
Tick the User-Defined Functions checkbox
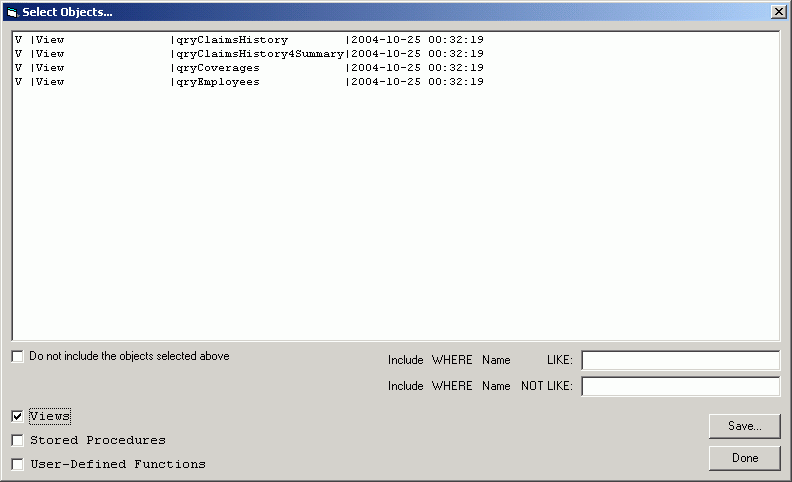18,464
